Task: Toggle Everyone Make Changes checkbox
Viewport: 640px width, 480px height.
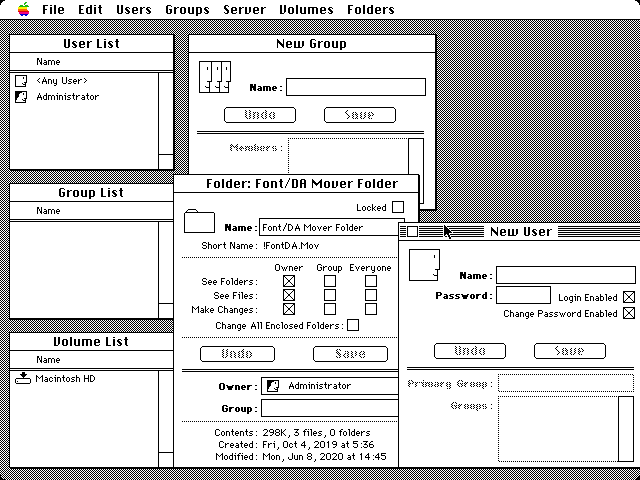Action: tap(371, 309)
